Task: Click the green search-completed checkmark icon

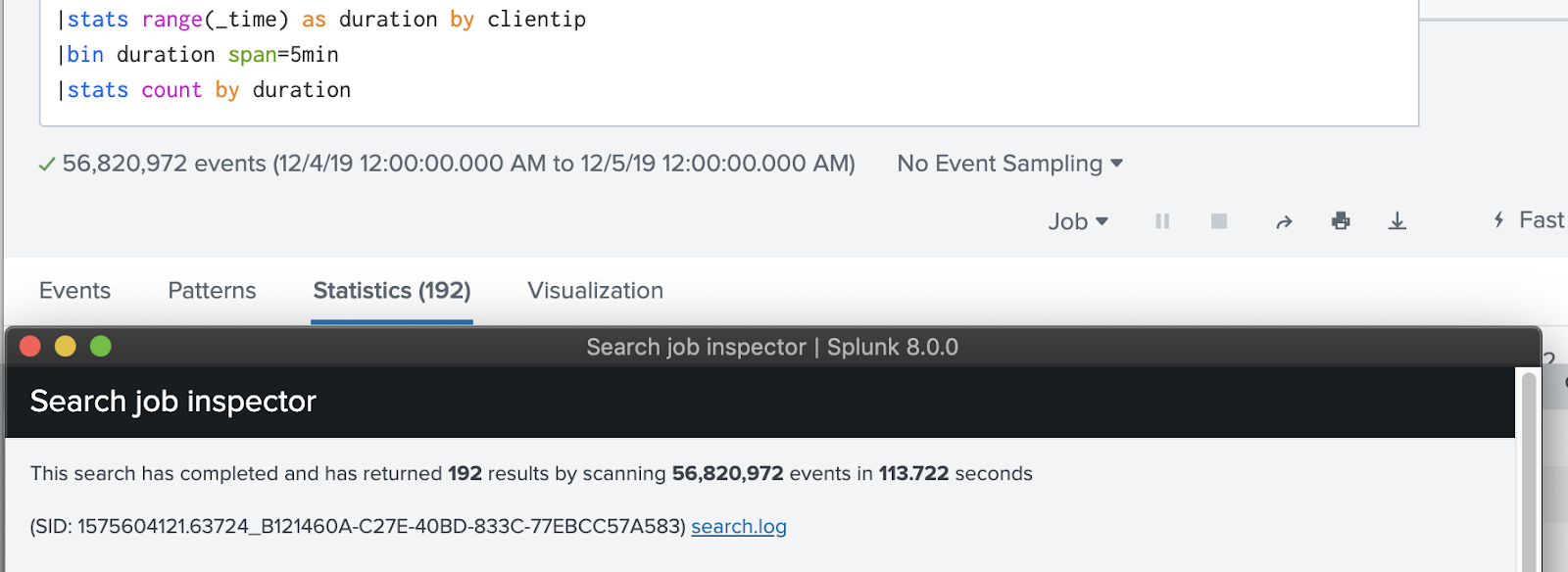Action: (46, 165)
